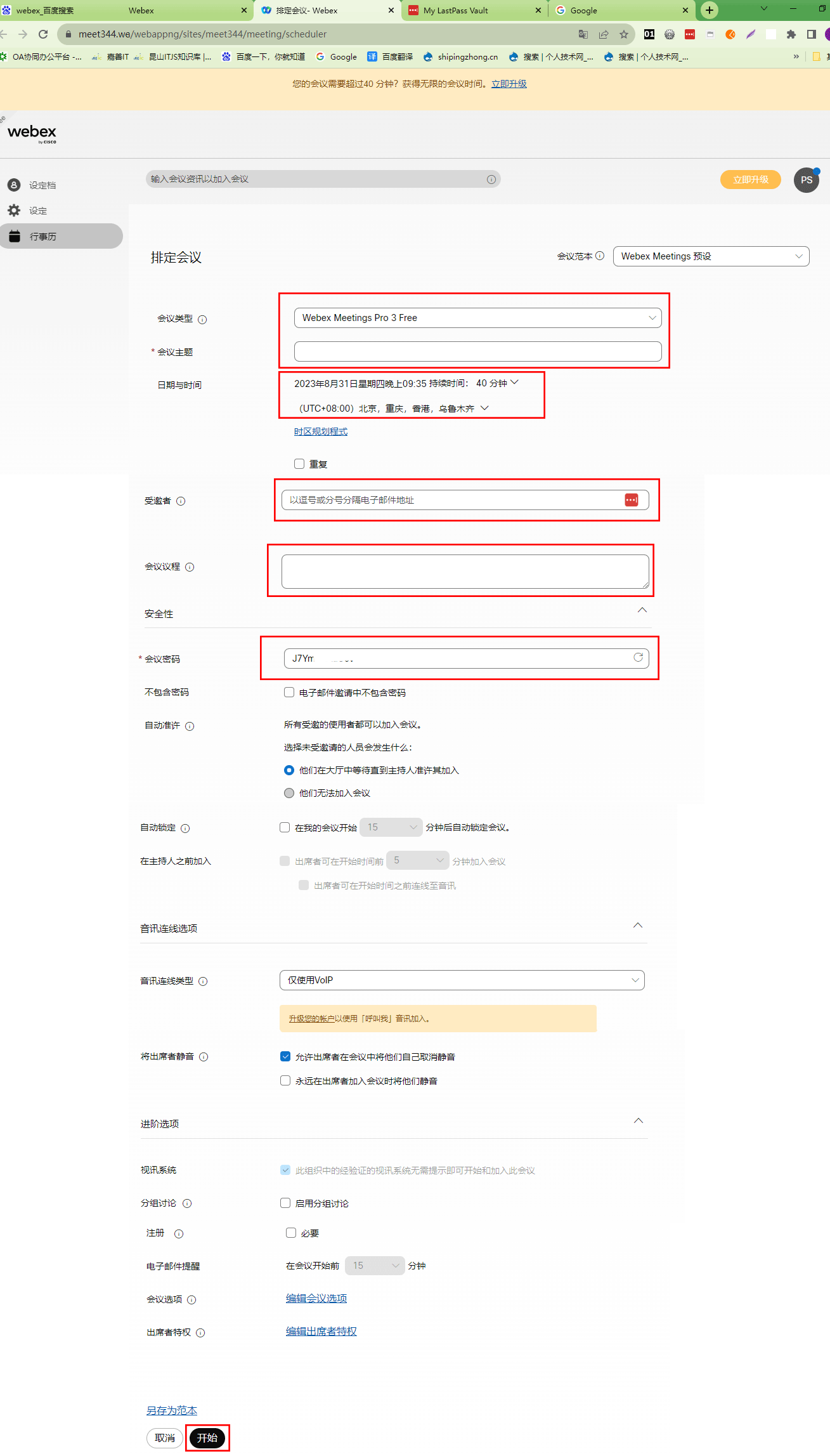This screenshot has width=830, height=1456.
Task: Select 行事历 in the sidebar
Action: pos(61,236)
